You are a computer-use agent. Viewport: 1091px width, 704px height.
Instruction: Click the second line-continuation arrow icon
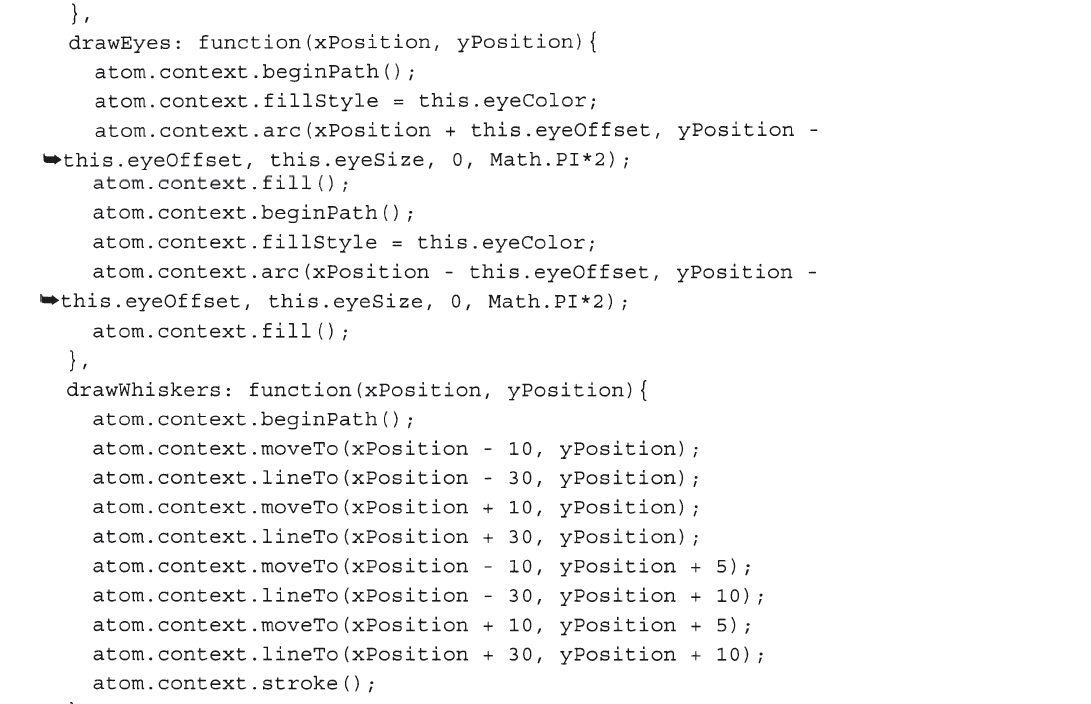point(49,301)
